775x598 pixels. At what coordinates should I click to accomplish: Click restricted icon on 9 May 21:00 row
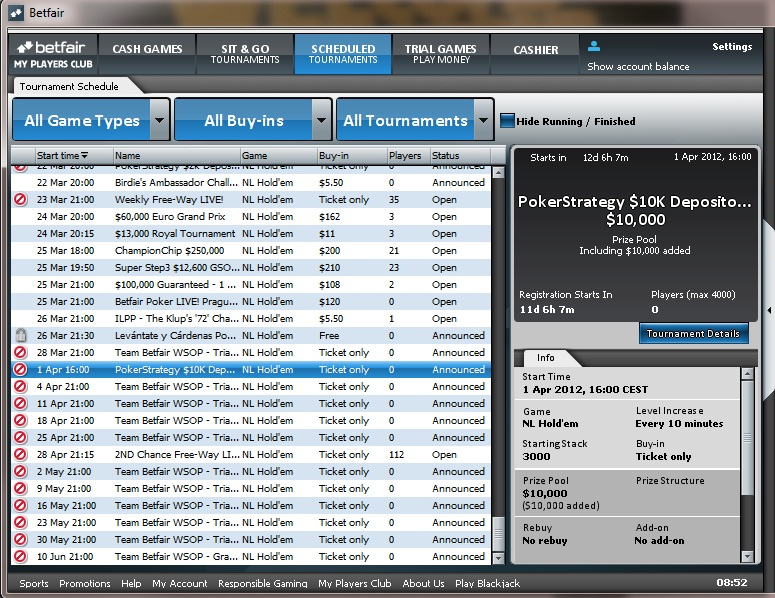20,488
